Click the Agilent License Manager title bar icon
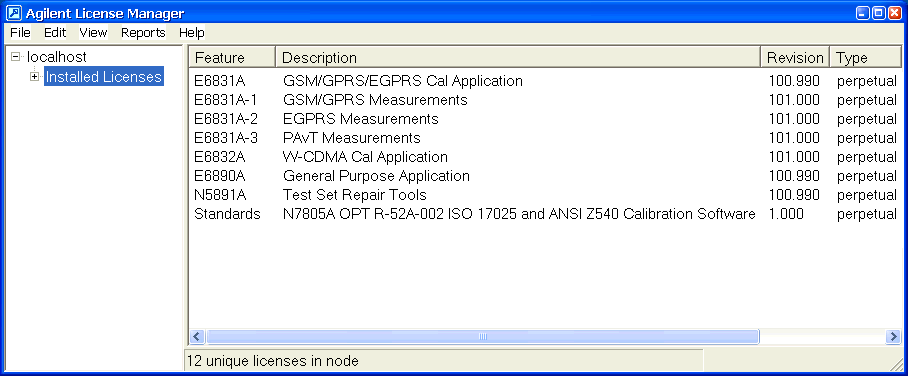The image size is (908, 376). point(13,12)
